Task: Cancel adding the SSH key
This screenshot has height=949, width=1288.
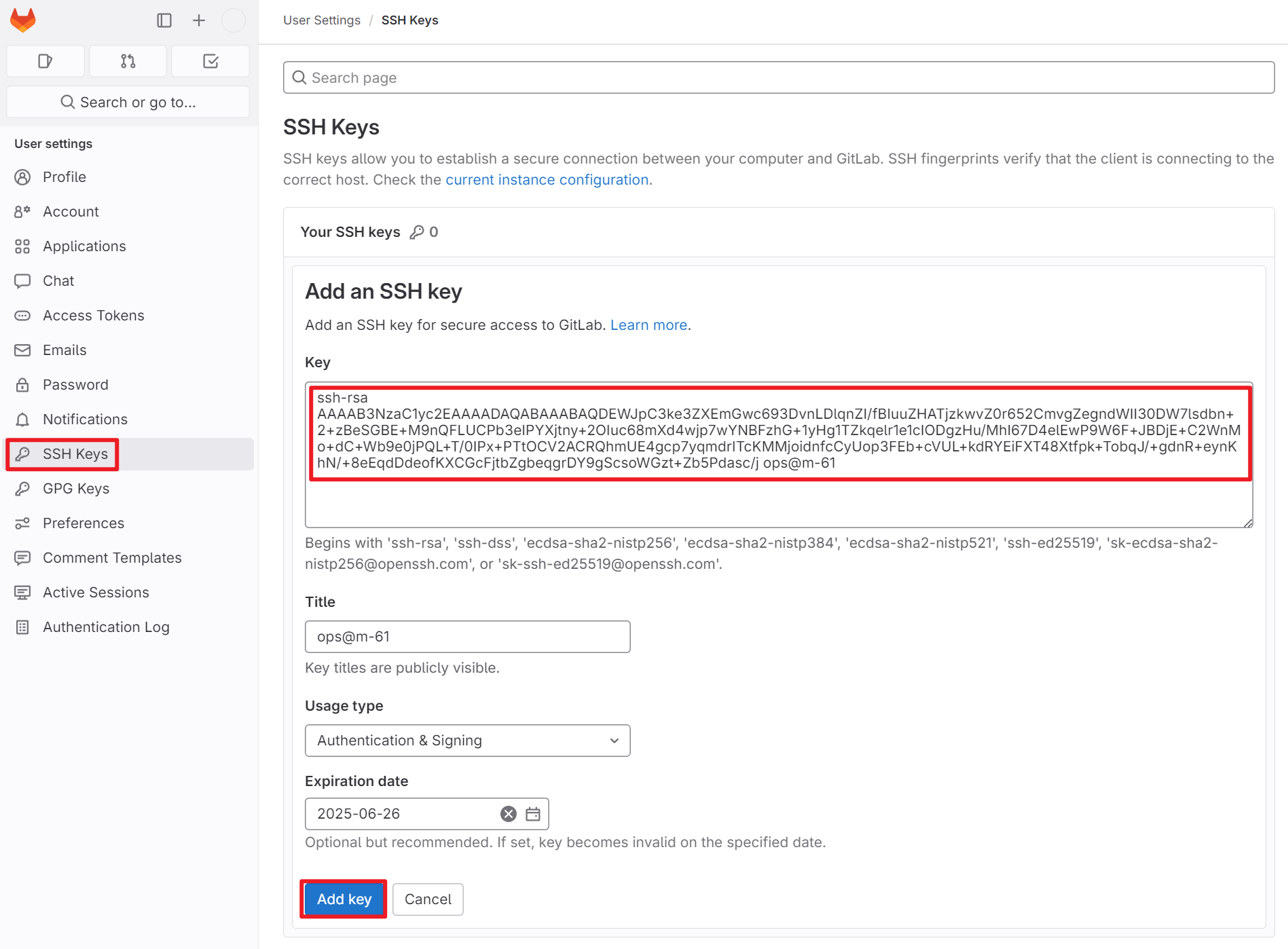Action: click(x=428, y=899)
